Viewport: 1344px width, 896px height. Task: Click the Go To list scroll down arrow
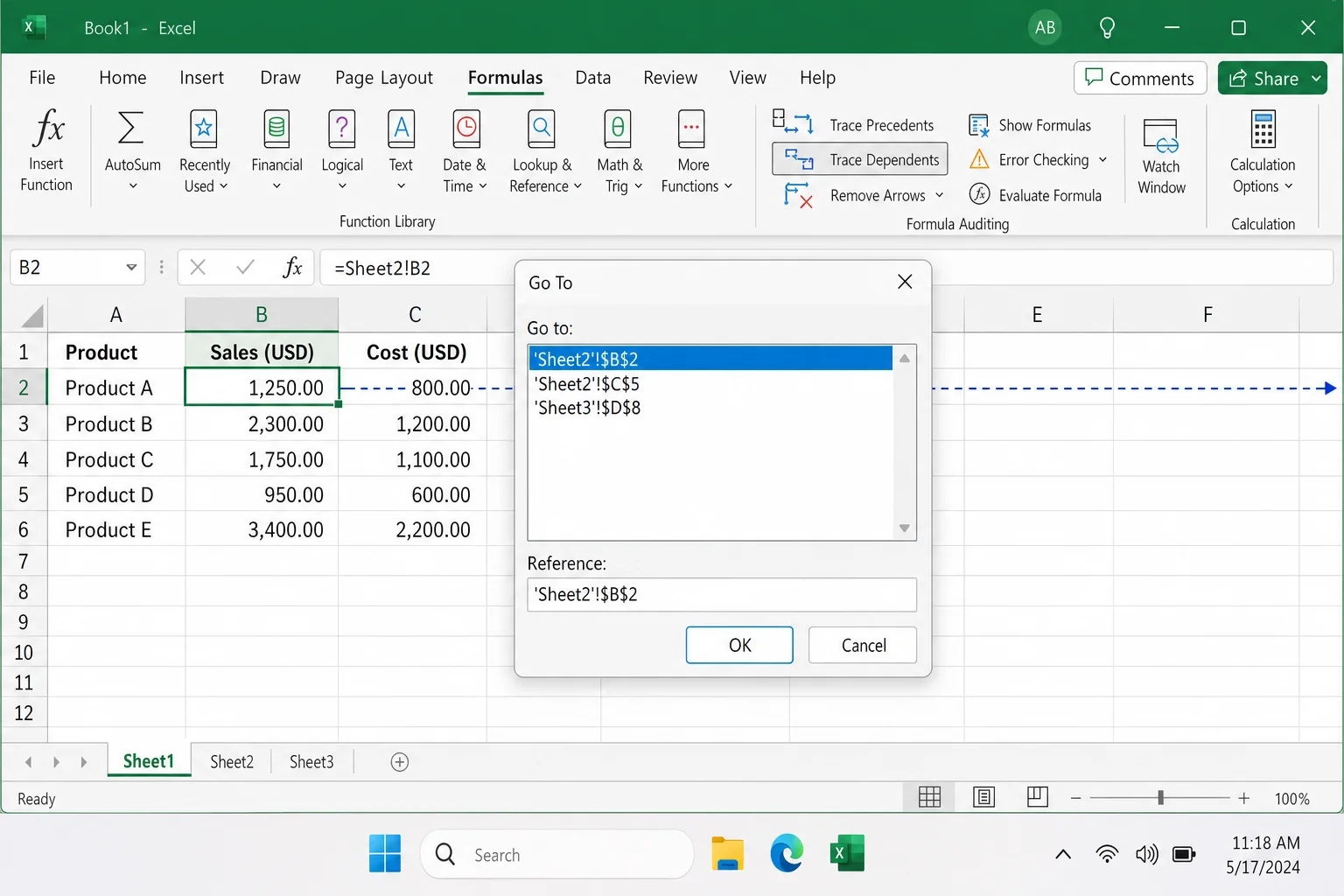point(905,528)
